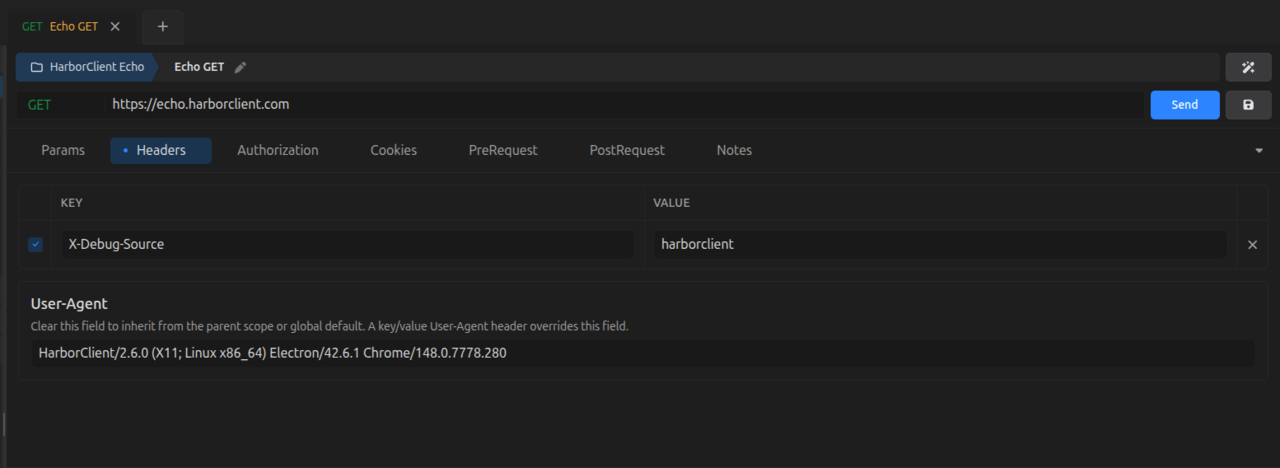The height and width of the screenshot is (468, 1280).
Task: Click the User-Agent section heading
Action: [x=69, y=303]
